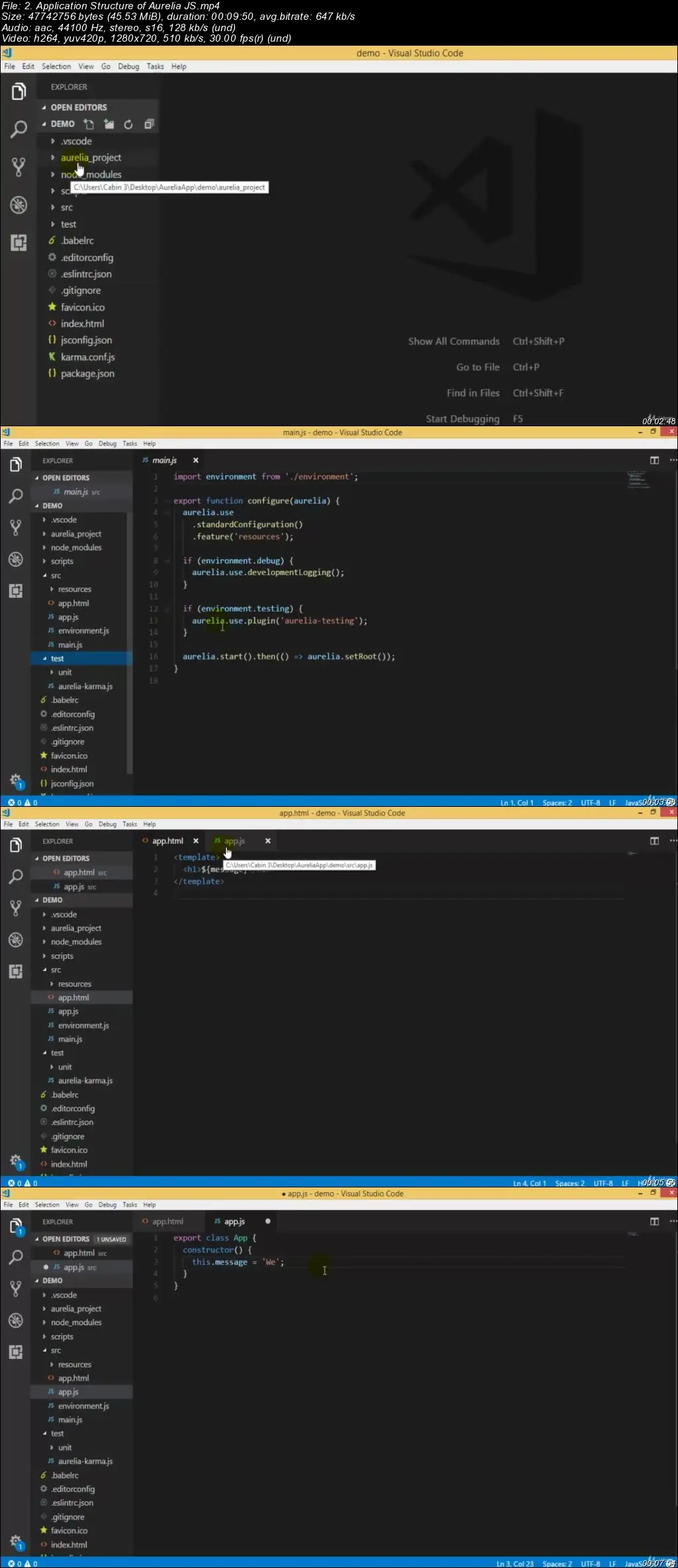Open package.json in the top demo window

(87, 373)
